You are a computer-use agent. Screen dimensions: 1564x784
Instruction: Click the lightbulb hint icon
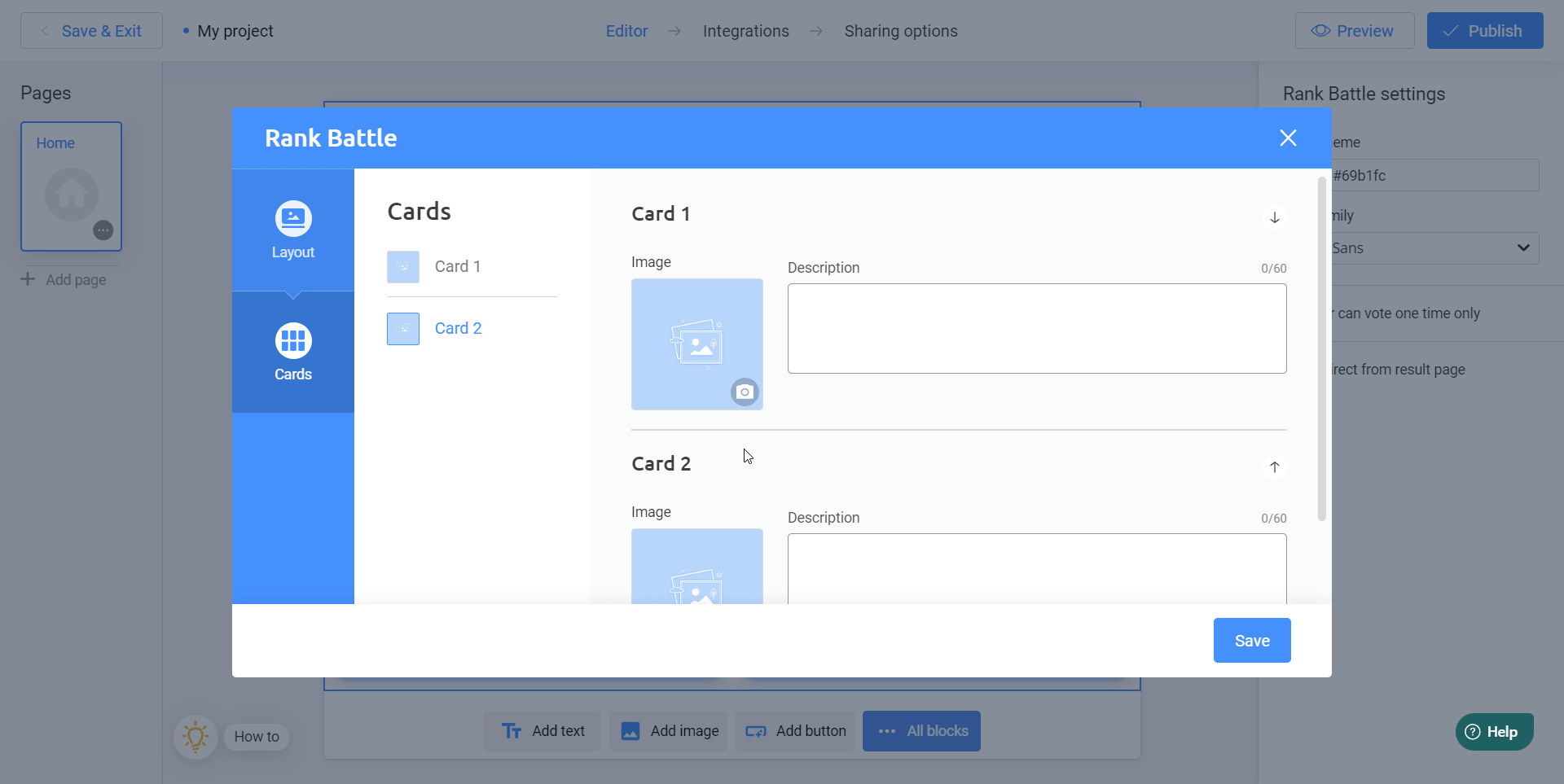[x=195, y=737]
